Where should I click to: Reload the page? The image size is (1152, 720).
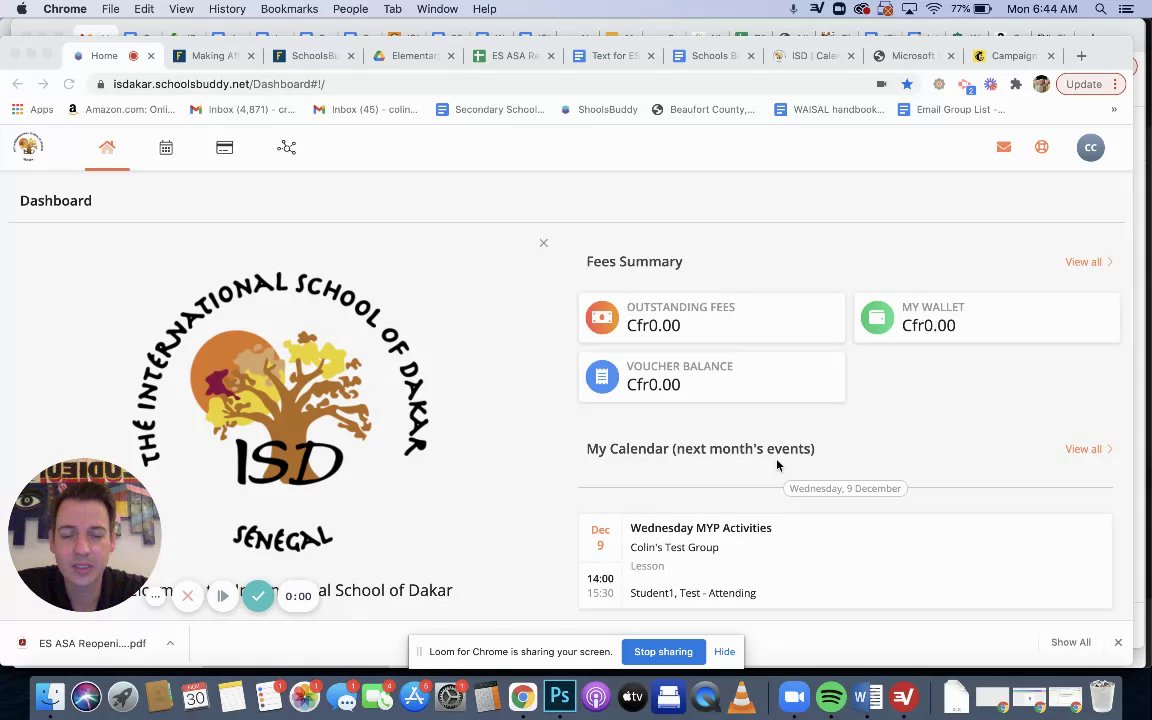[69, 84]
